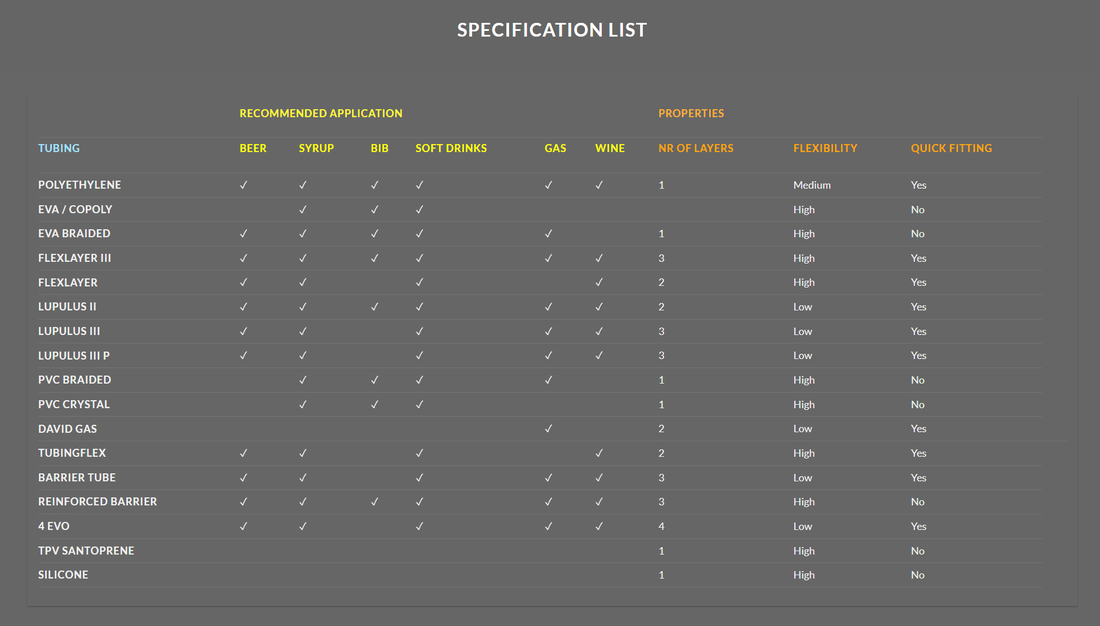Click the BARRIER TUBE row label
Image resolution: width=1100 pixels, height=626 pixels.
click(x=77, y=478)
